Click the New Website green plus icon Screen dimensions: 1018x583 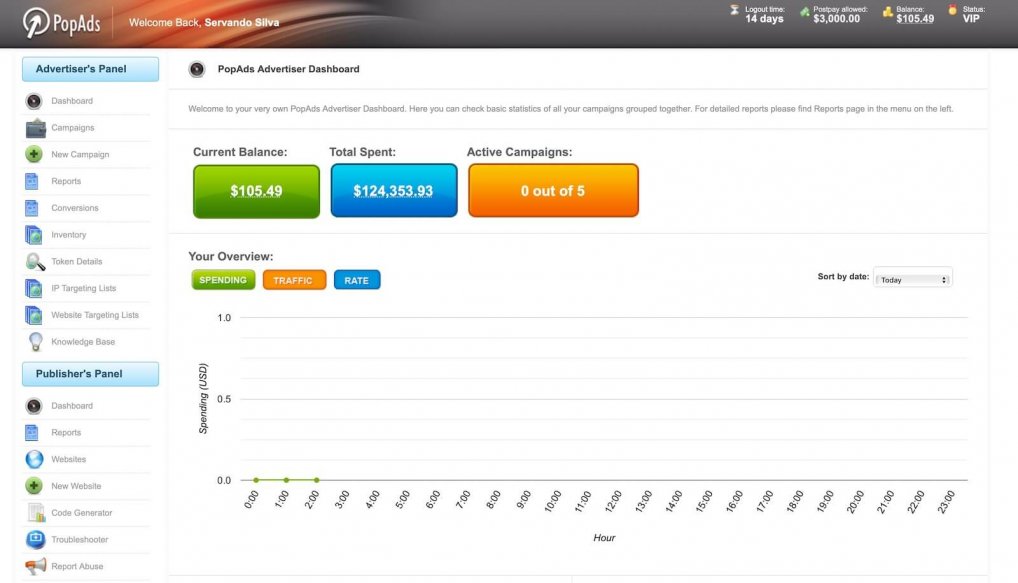[x=34, y=486]
